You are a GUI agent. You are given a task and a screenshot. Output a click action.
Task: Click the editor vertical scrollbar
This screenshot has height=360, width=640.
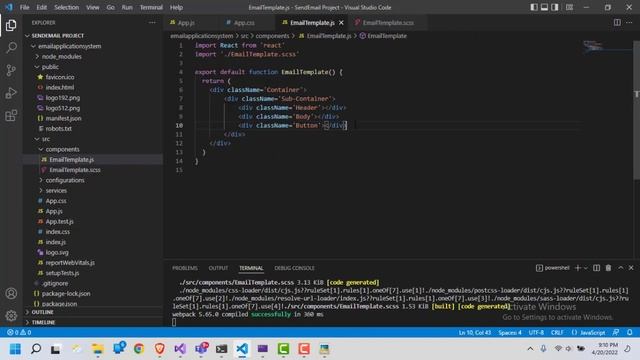[x=636, y=110]
